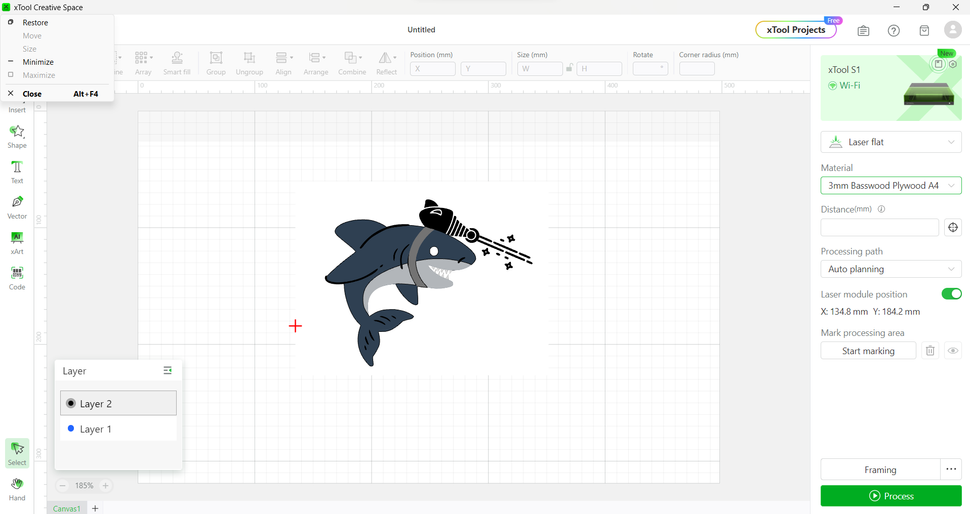Choose Minimize in the window menu
Image resolution: width=970 pixels, height=514 pixels.
click(x=38, y=62)
